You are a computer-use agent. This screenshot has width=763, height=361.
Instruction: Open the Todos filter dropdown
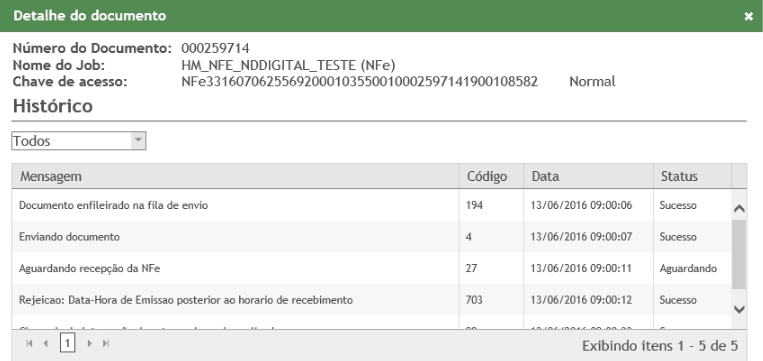click(78, 141)
